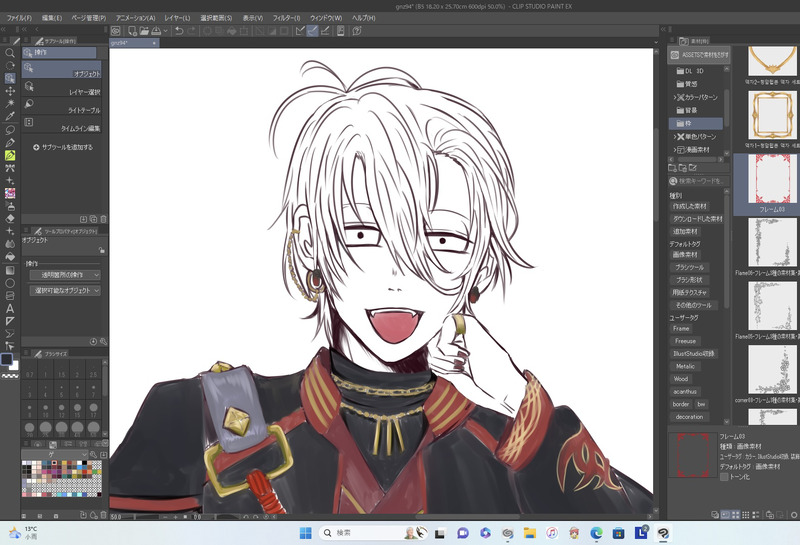Open the レイヤー(L) menu
Image resolution: width=800 pixels, height=545 pixels.
click(177, 18)
